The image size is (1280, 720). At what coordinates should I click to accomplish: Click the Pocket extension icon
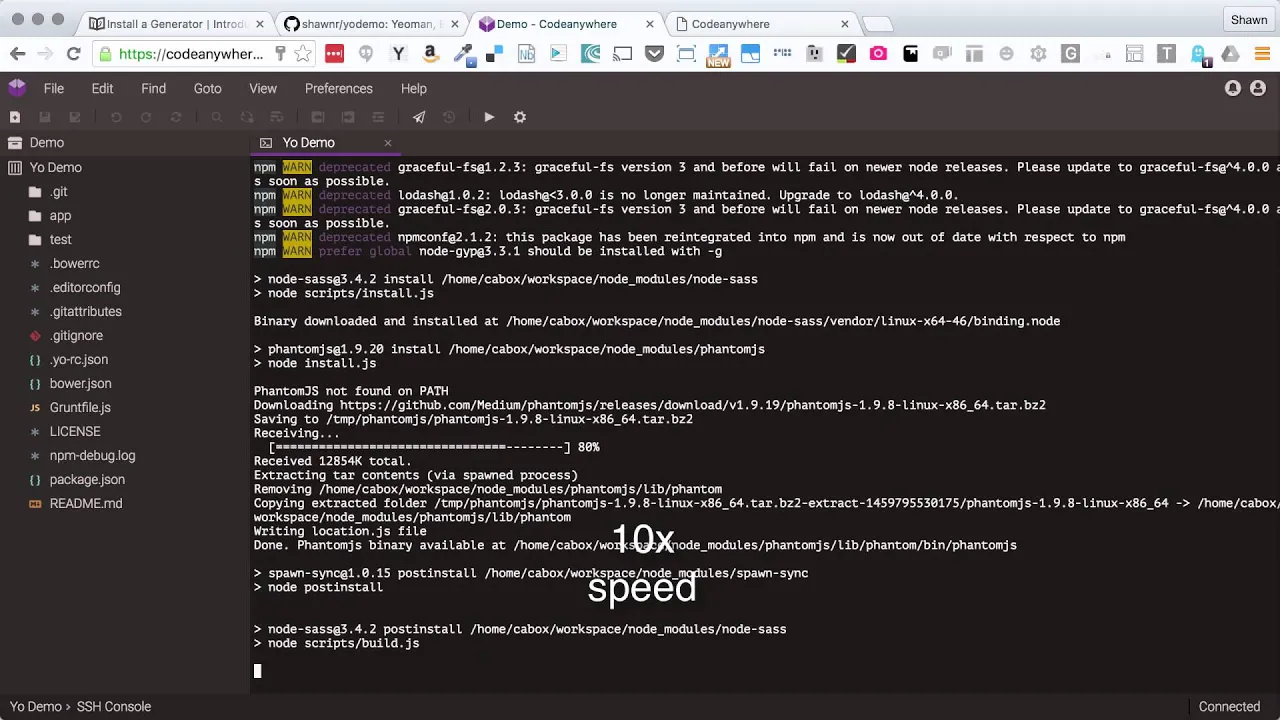click(x=654, y=54)
